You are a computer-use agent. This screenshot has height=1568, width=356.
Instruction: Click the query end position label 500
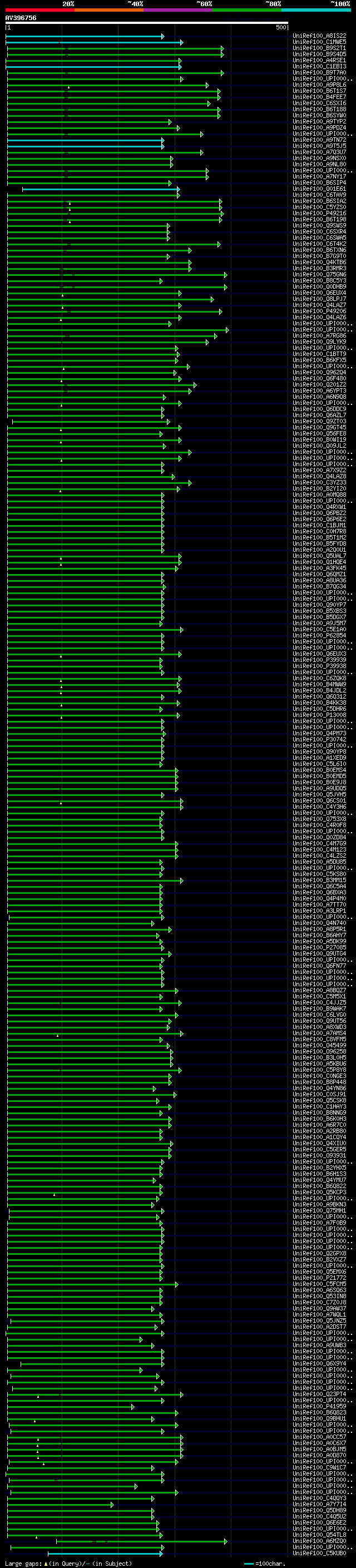(x=281, y=27)
